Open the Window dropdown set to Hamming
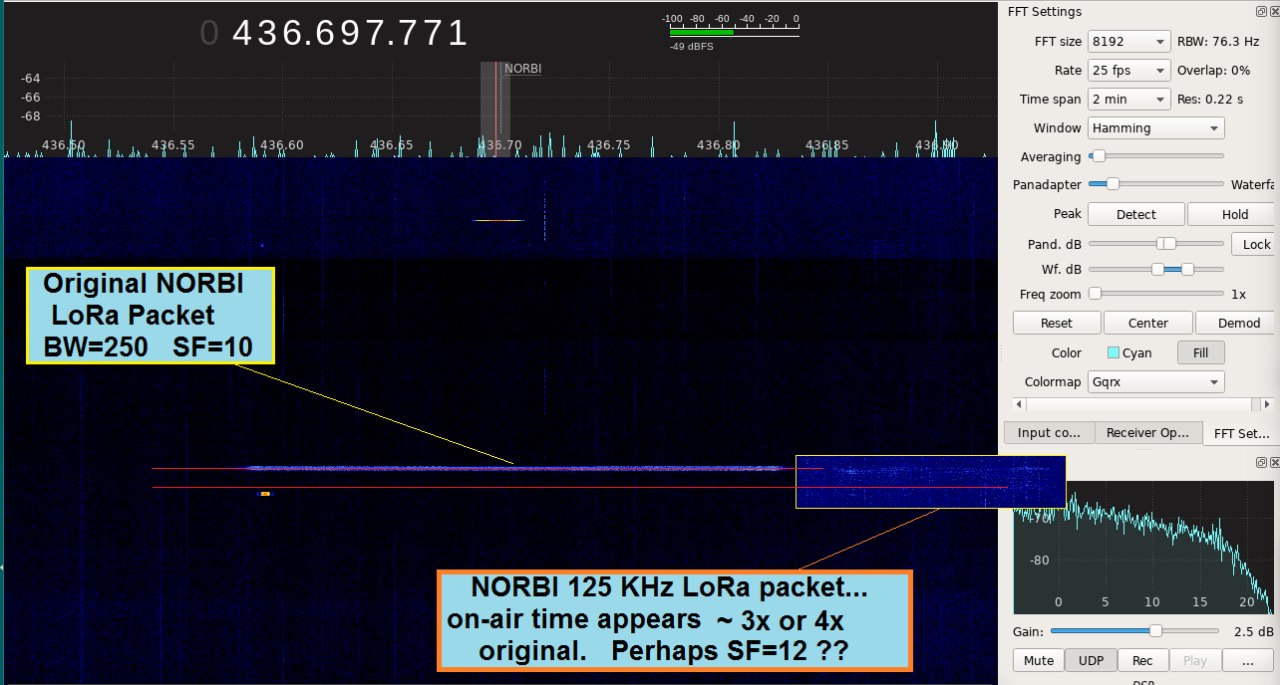The height and width of the screenshot is (685, 1280). pyautogui.click(x=1156, y=128)
